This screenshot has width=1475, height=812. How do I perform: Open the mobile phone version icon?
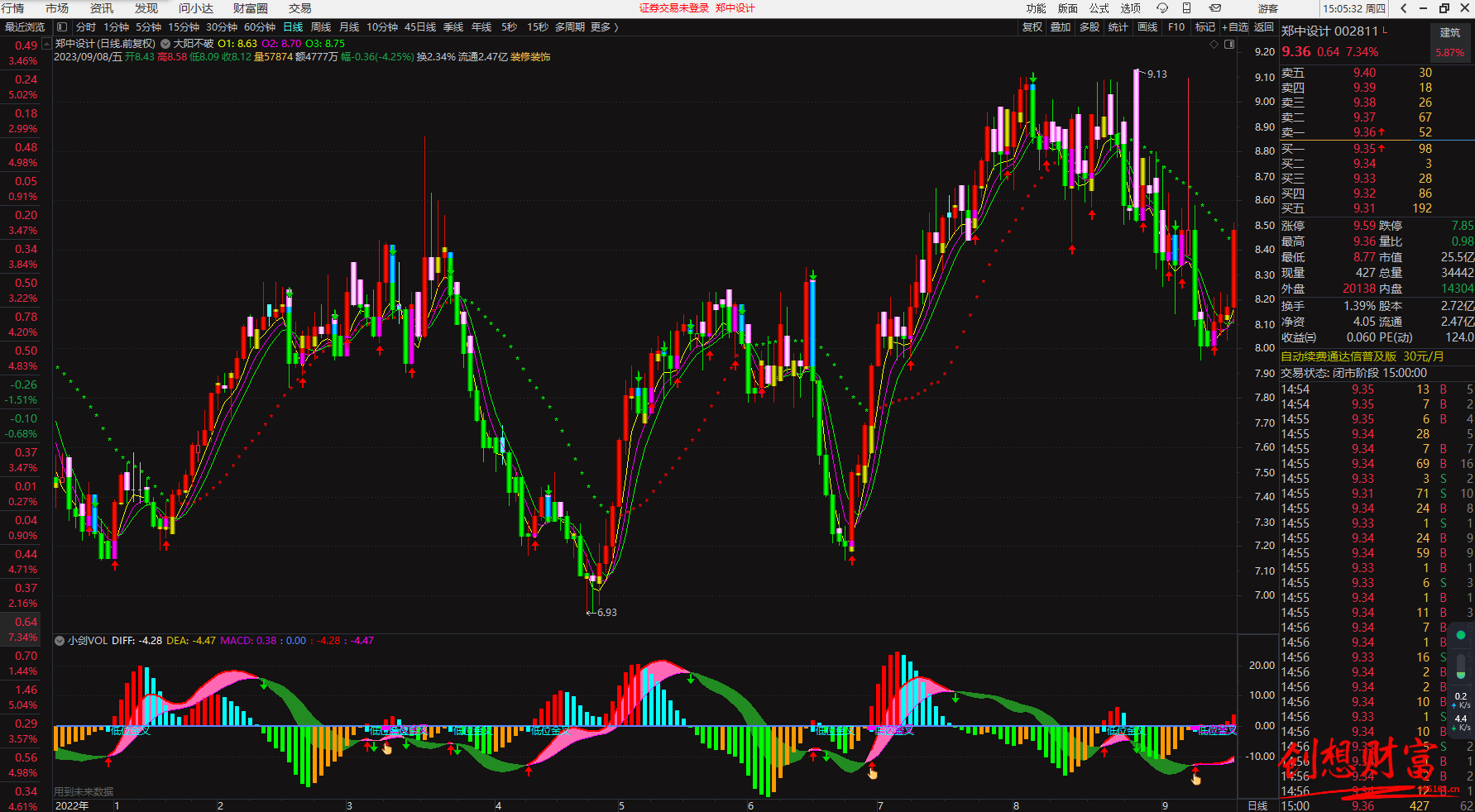click(1186, 8)
